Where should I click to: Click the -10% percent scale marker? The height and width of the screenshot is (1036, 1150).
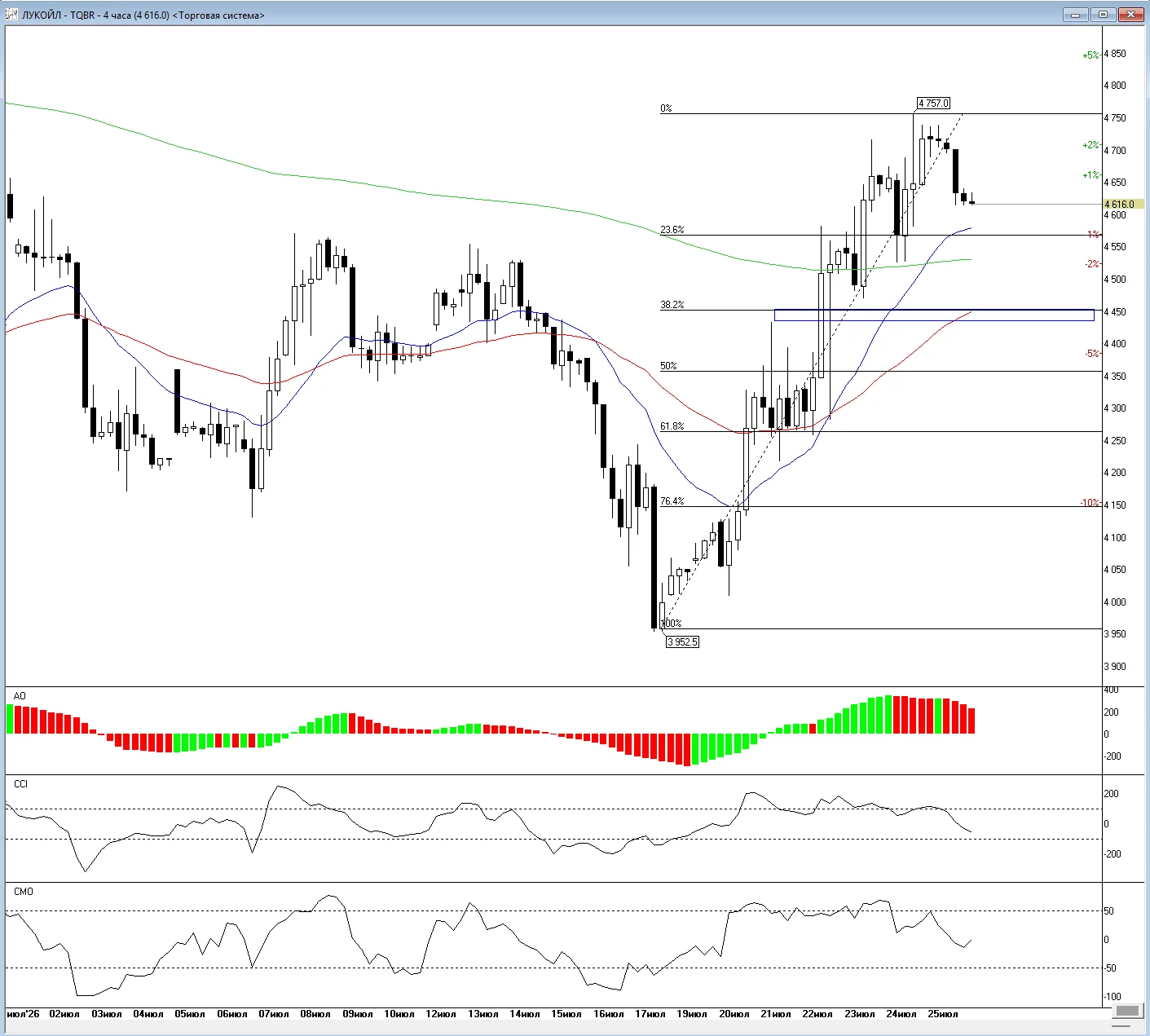click(1090, 503)
